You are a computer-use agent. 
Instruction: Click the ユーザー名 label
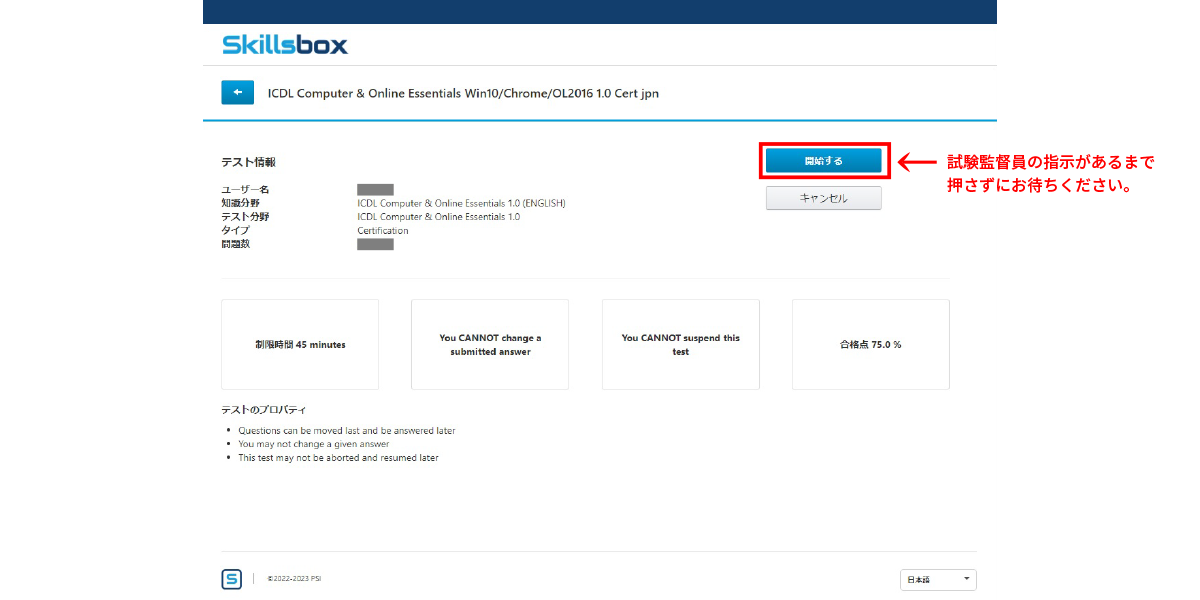click(245, 190)
